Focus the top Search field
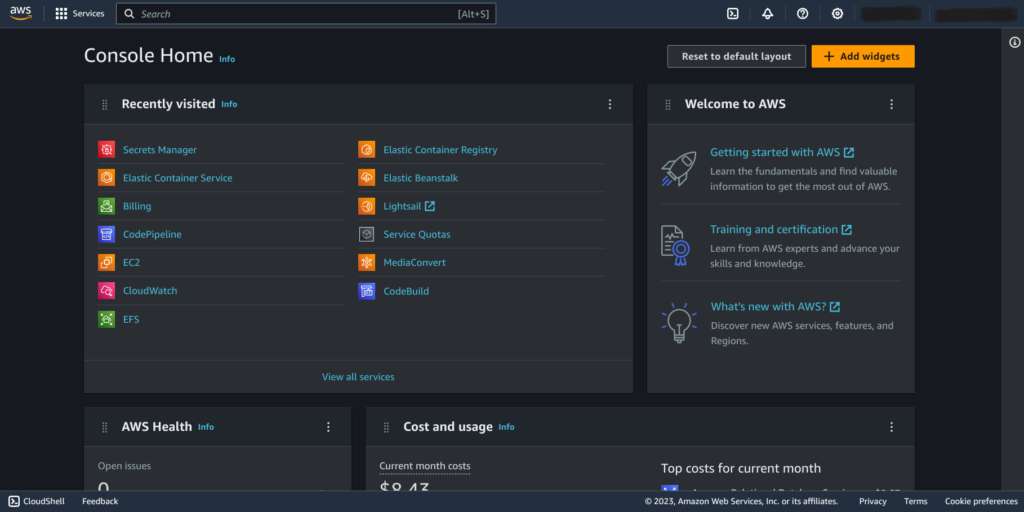 306,14
